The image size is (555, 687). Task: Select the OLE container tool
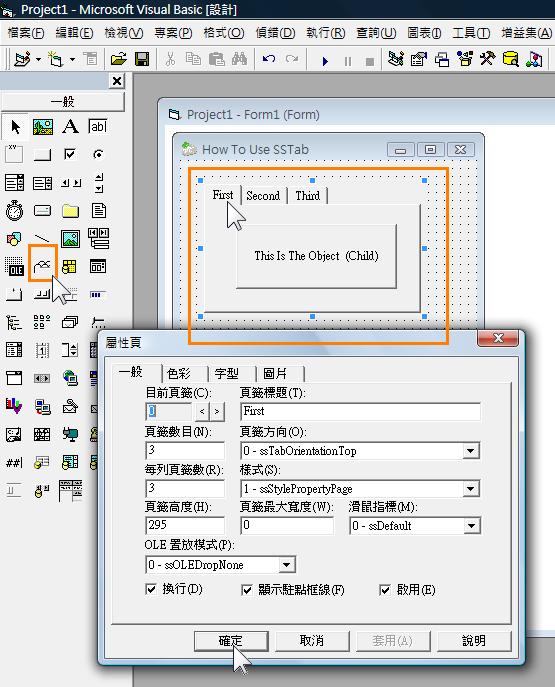coord(14,266)
